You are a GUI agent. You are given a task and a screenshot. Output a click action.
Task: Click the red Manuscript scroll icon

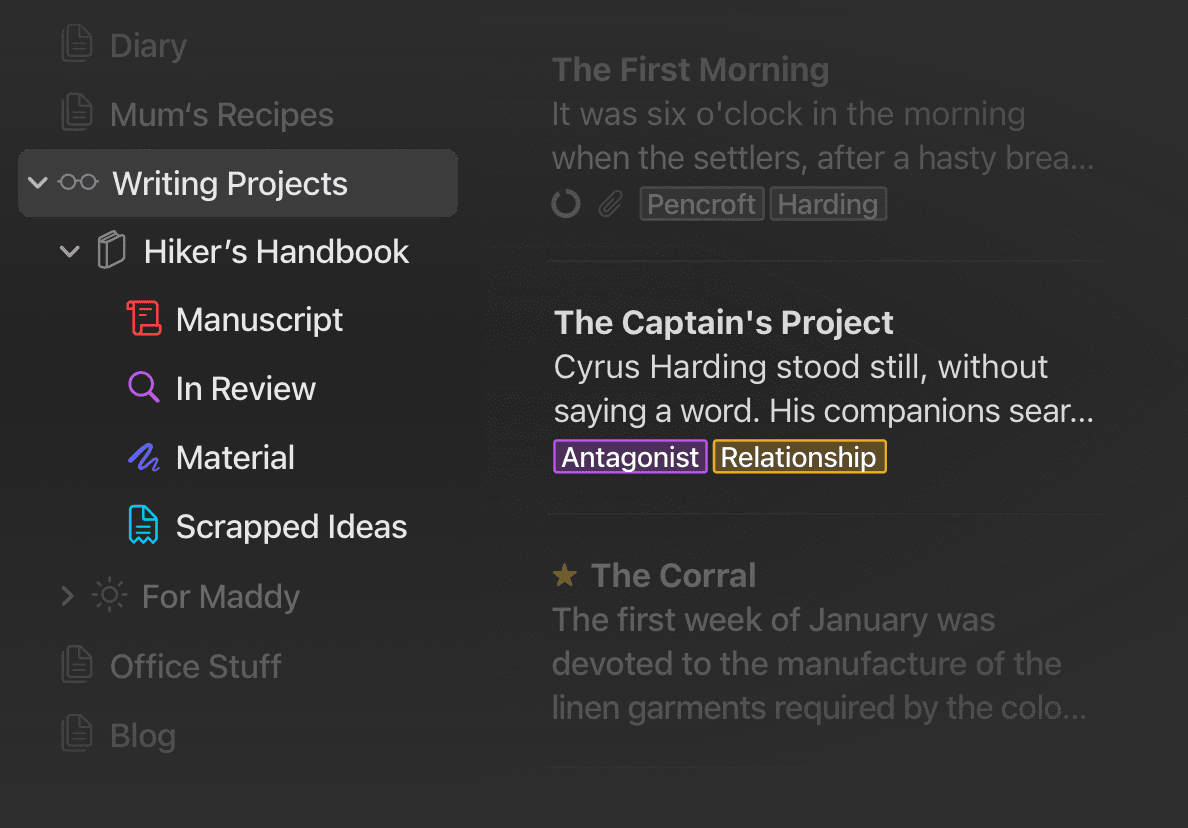tap(144, 319)
